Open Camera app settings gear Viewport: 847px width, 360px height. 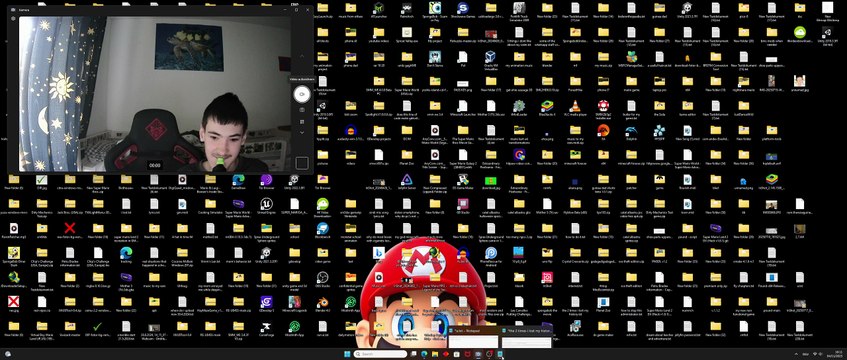pyautogui.click(x=13, y=18)
